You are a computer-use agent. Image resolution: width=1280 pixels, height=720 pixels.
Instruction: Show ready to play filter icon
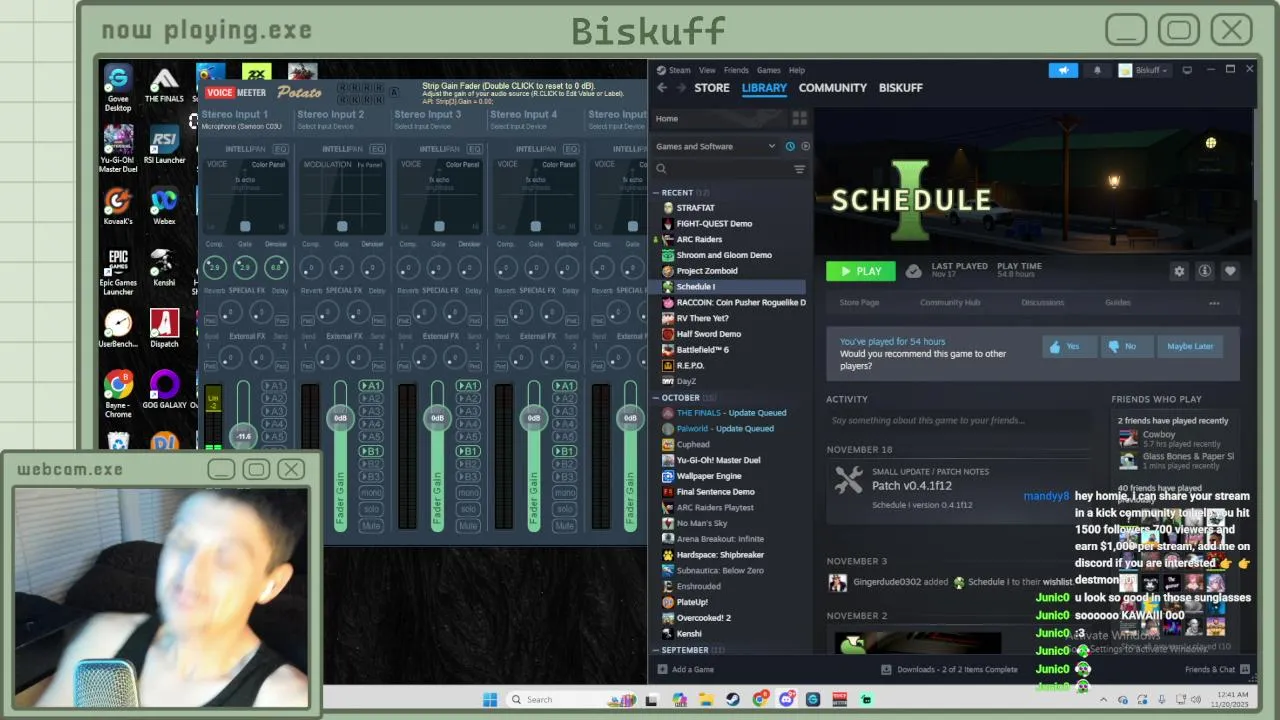tap(805, 146)
